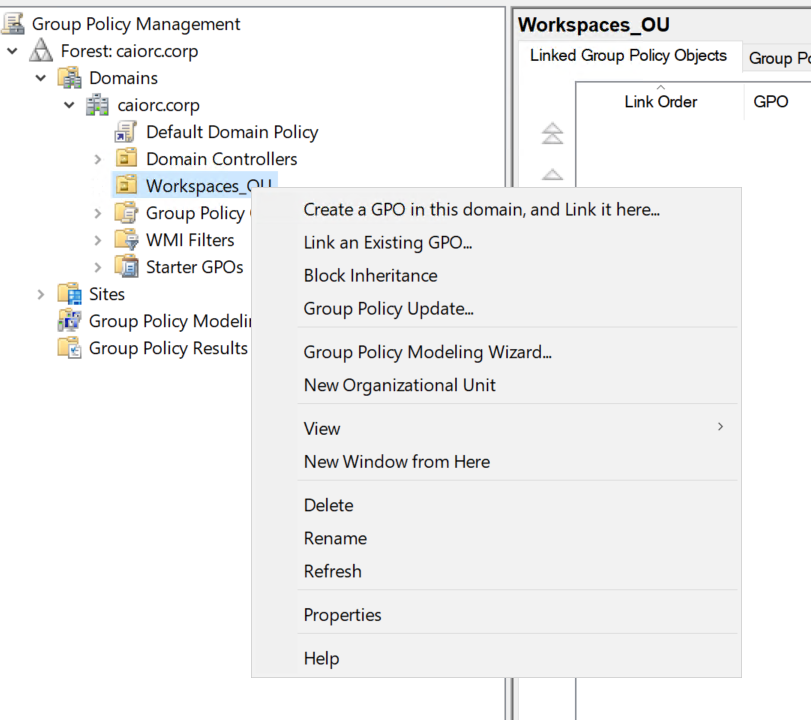Click the Domains folder icon

coord(69,78)
